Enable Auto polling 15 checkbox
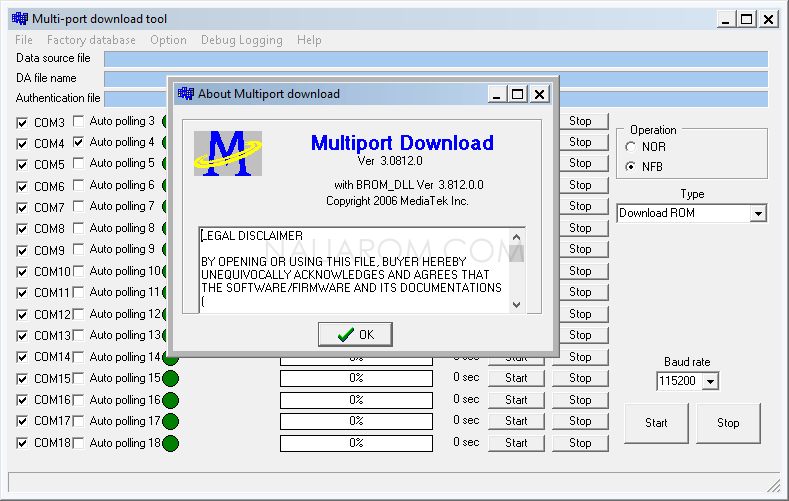Screen dimensions: 789x501 [78, 378]
